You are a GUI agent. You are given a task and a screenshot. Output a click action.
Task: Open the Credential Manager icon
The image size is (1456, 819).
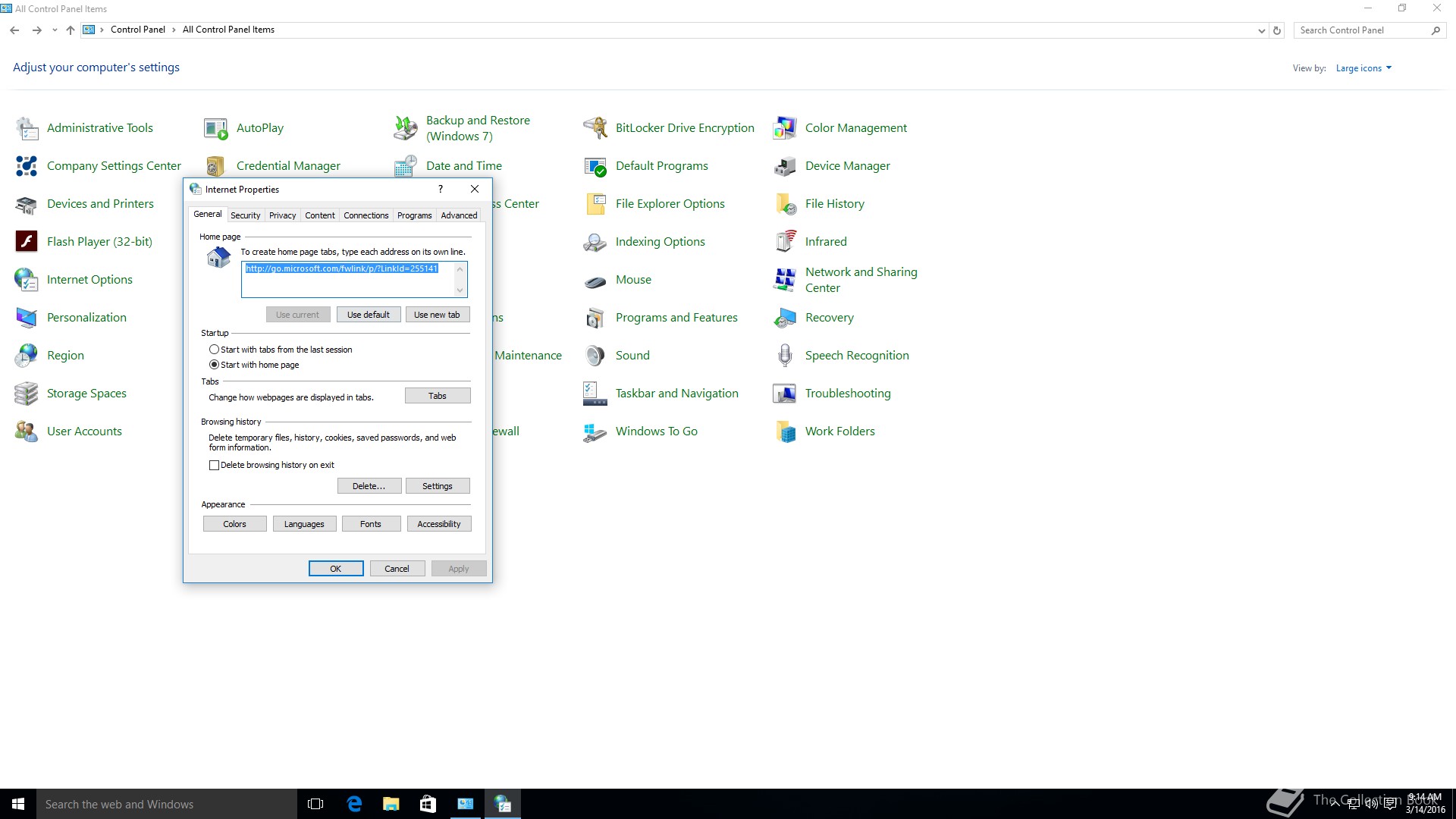tap(216, 166)
